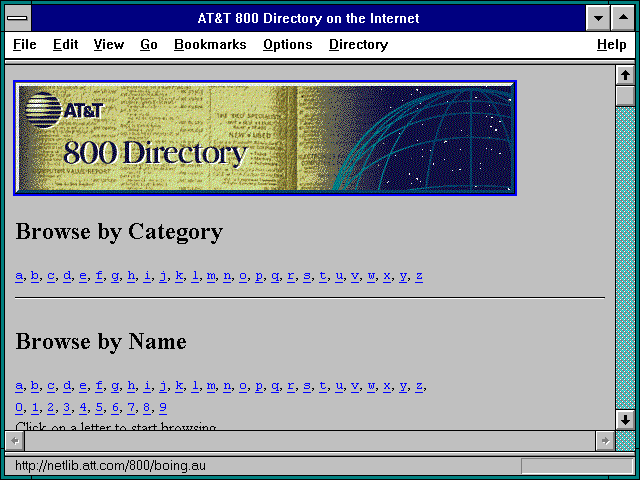
Task: Browse by Category letter z
Action: pyautogui.click(x=419, y=276)
